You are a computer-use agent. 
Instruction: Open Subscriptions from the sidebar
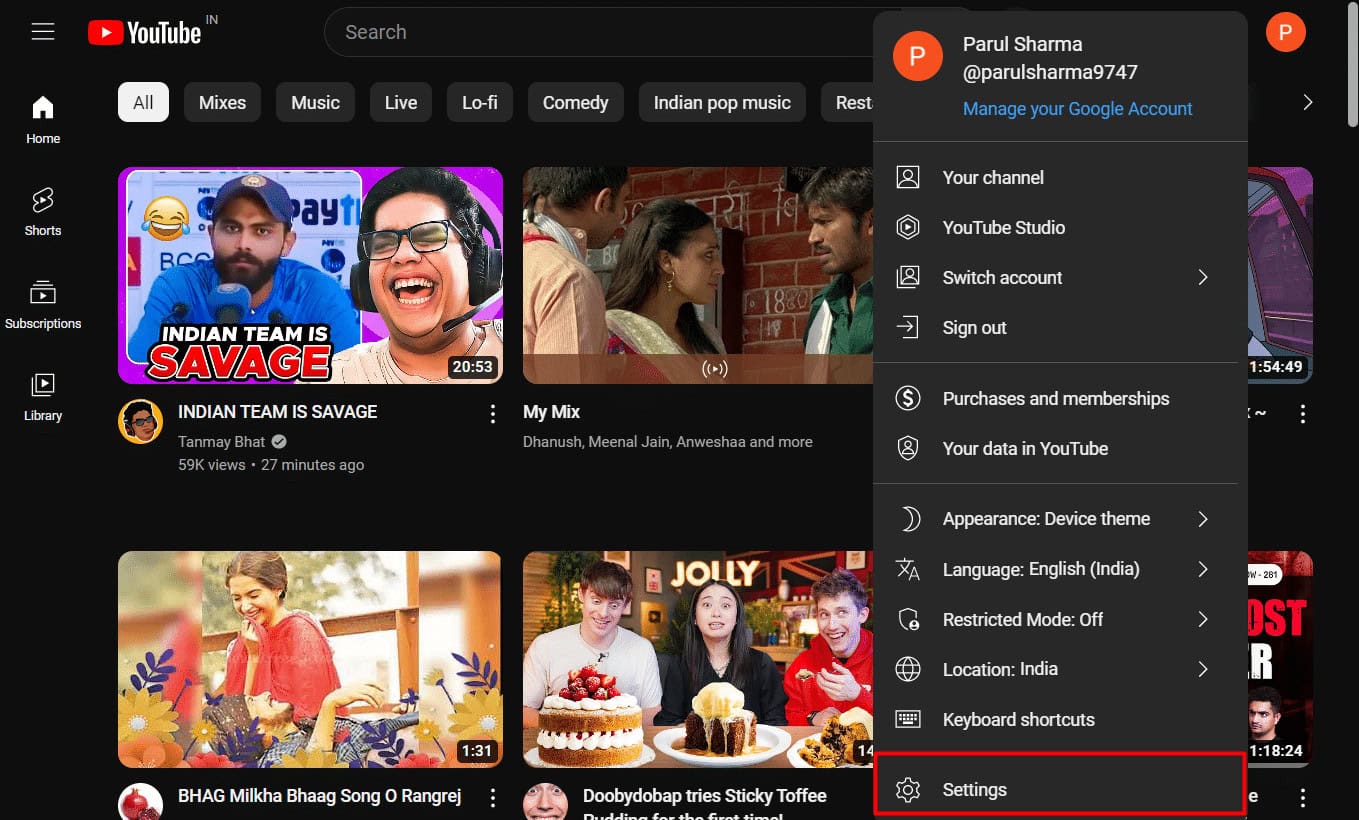(43, 304)
